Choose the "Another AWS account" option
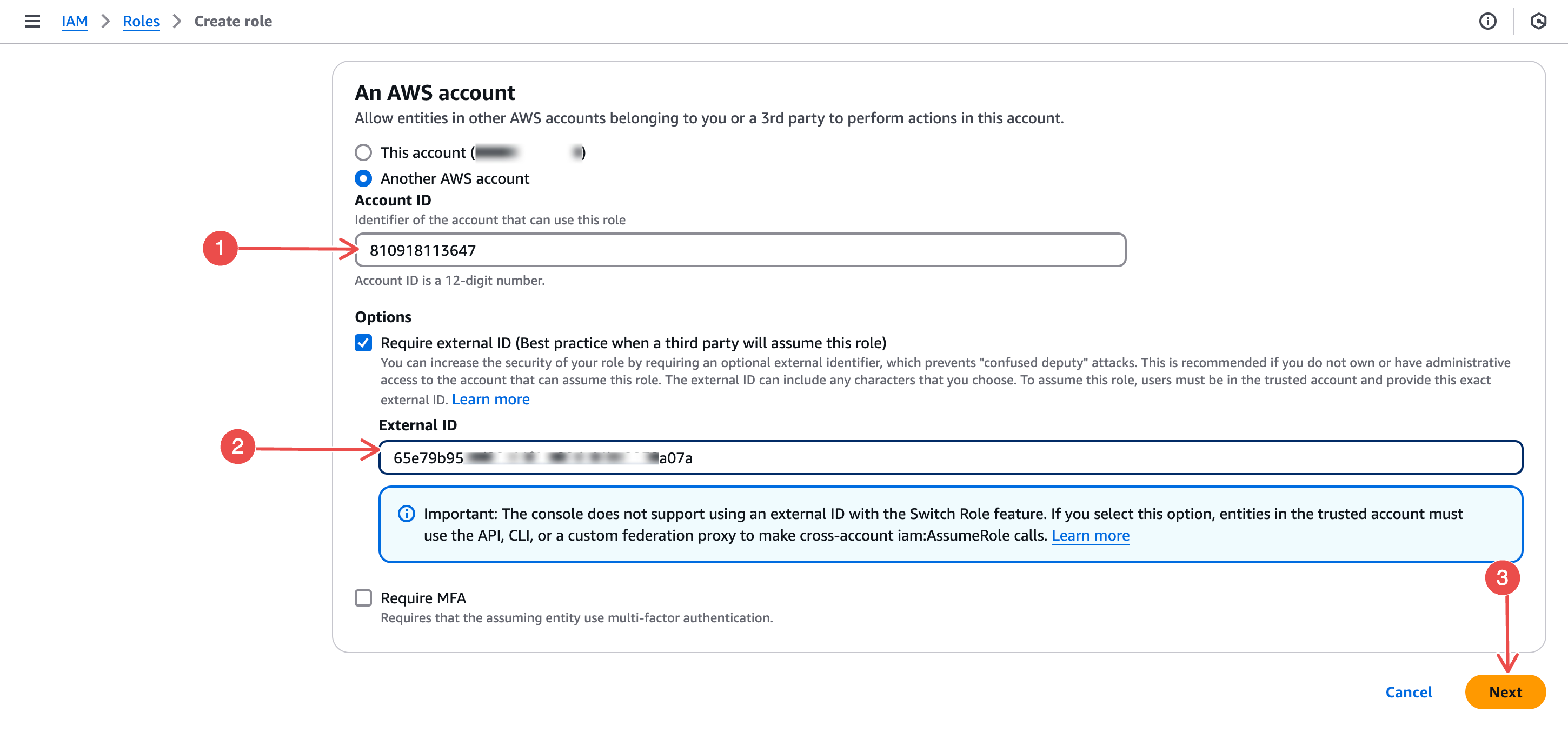This screenshot has height=732, width=1568. pyautogui.click(x=363, y=178)
